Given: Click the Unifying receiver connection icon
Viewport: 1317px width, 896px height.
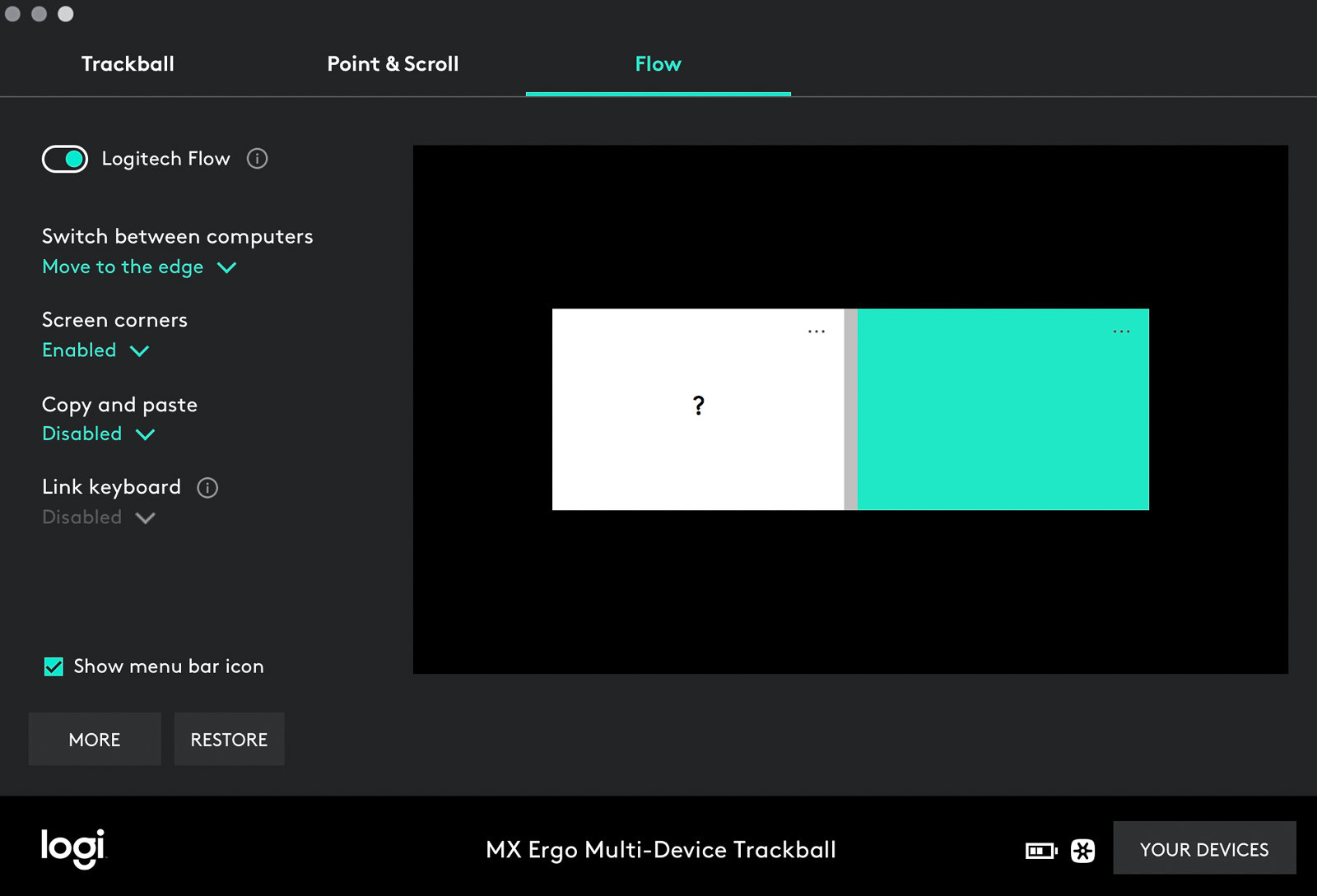Looking at the screenshot, I should pos(1083,851).
